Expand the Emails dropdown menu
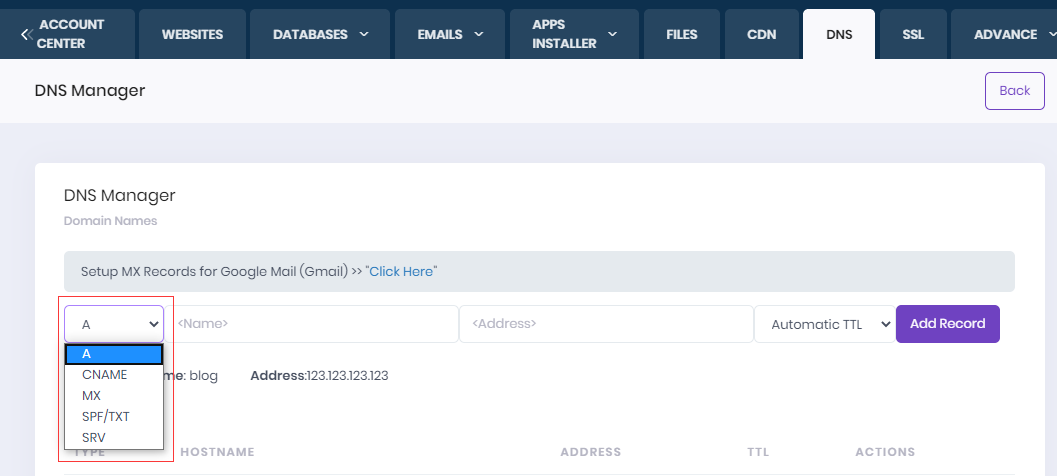 pyautogui.click(x=450, y=34)
